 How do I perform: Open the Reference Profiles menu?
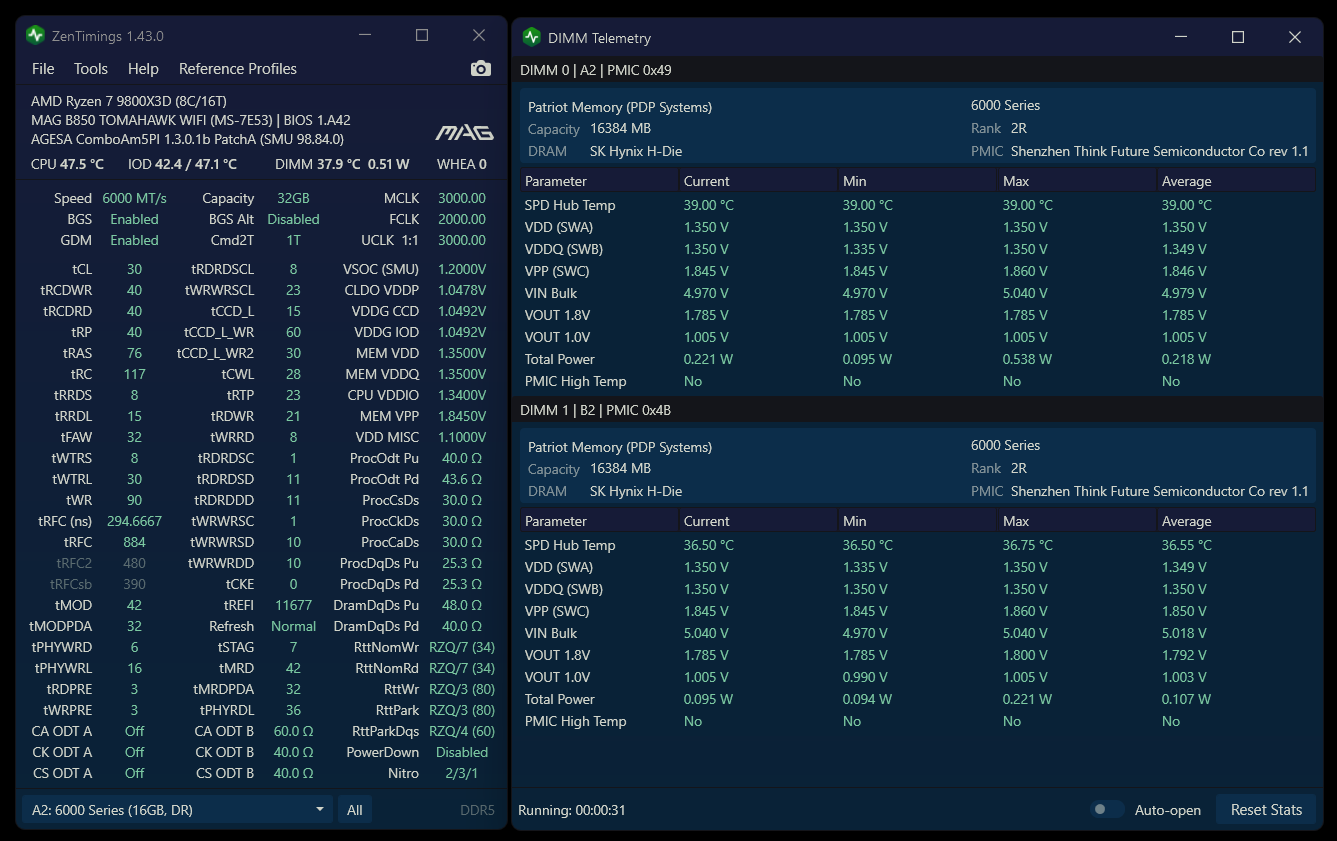click(238, 69)
